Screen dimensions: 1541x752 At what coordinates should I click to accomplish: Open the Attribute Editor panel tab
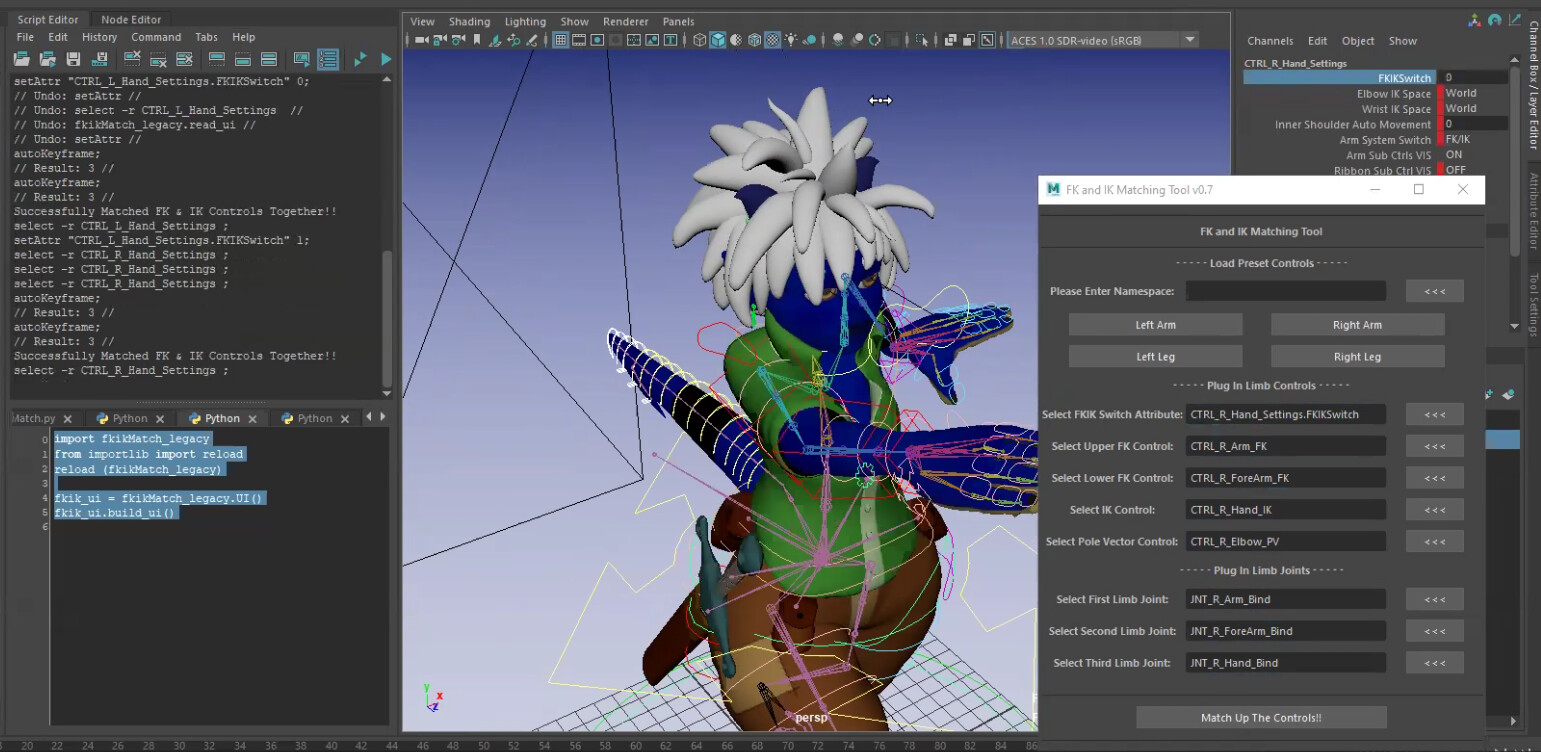pyautogui.click(x=1534, y=217)
